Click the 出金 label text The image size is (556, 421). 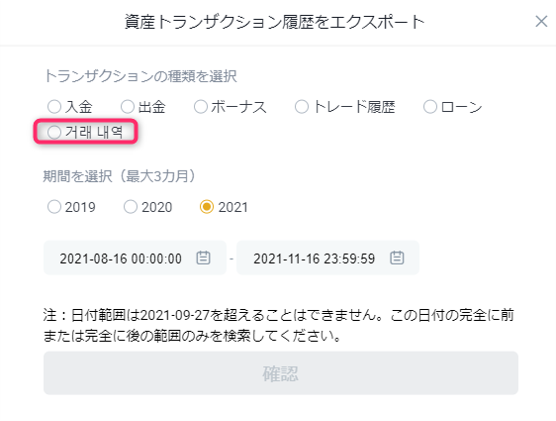tap(152, 107)
